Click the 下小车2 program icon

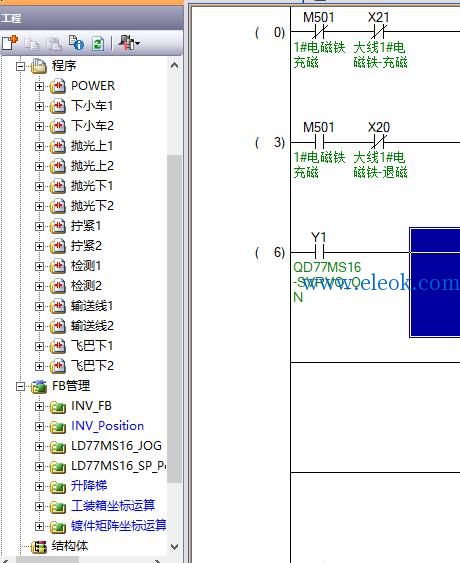[57, 126]
